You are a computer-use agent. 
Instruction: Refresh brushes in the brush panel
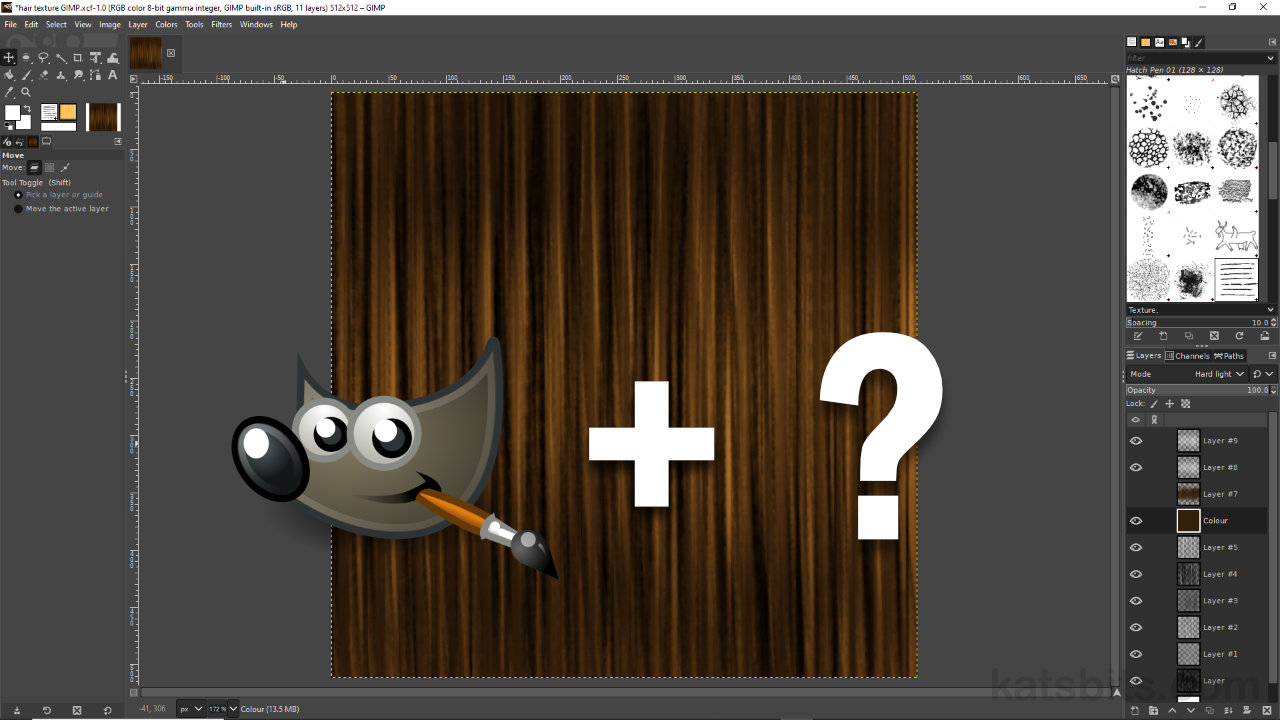click(1240, 336)
